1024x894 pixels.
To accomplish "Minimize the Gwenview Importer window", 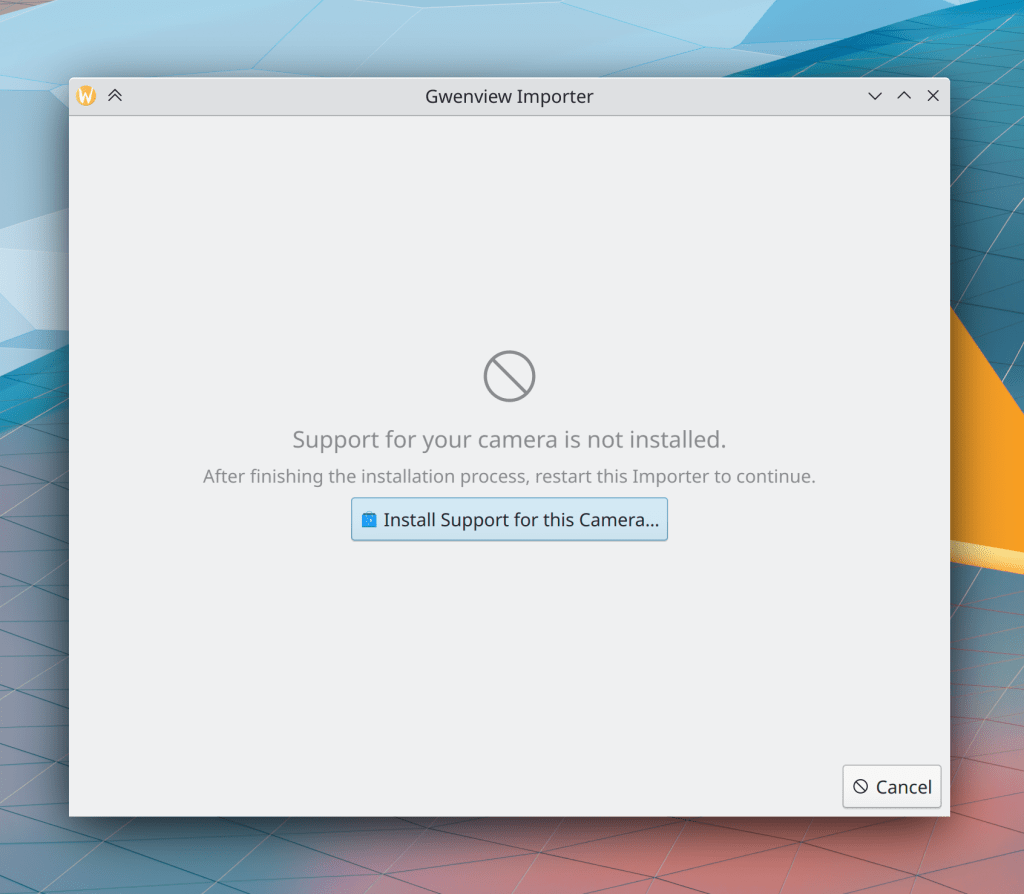I will [x=875, y=96].
